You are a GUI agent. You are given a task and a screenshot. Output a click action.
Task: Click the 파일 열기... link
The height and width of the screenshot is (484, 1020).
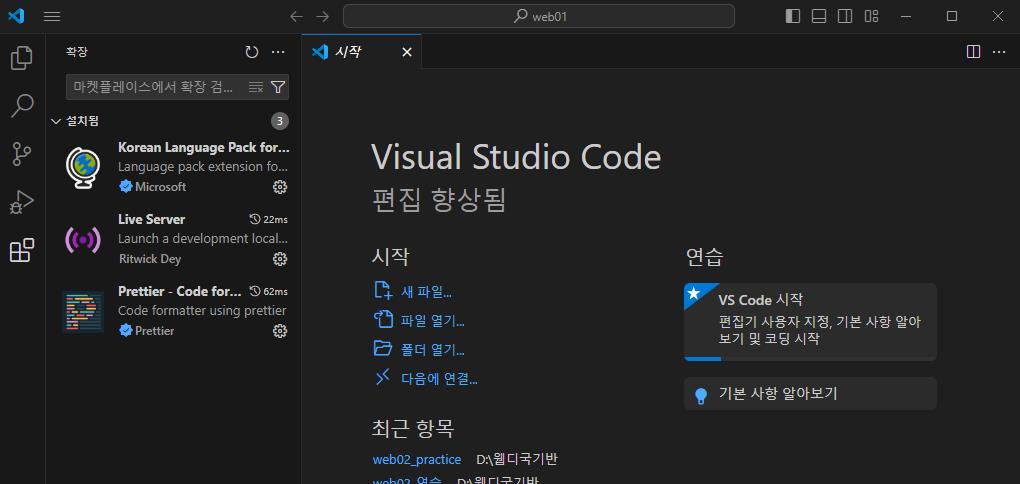[433, 321]
